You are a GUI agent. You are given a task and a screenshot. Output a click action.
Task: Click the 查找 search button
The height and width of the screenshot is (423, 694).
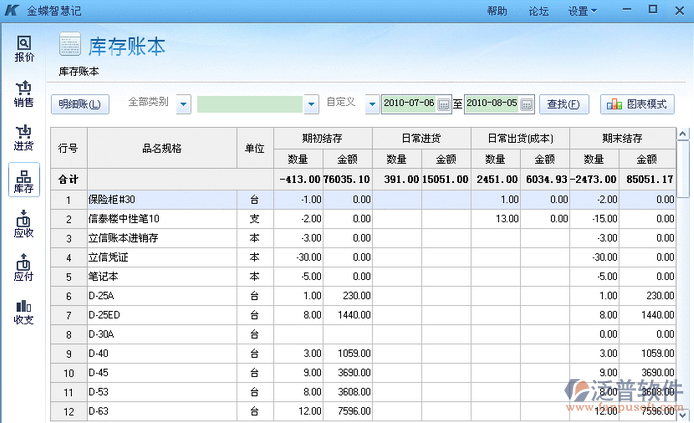563,103
